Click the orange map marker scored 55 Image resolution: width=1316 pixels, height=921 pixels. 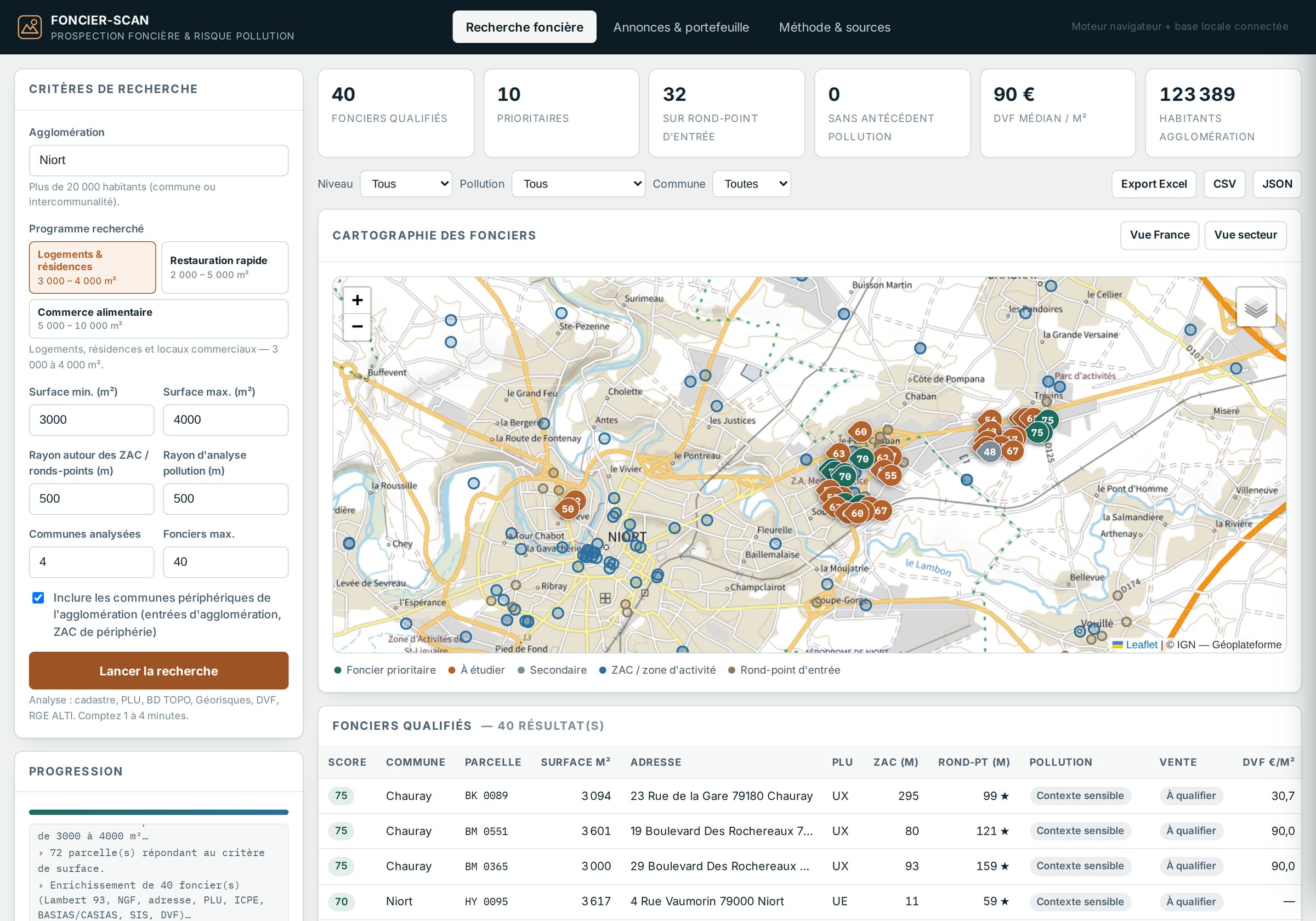click(x=890, y=476)
